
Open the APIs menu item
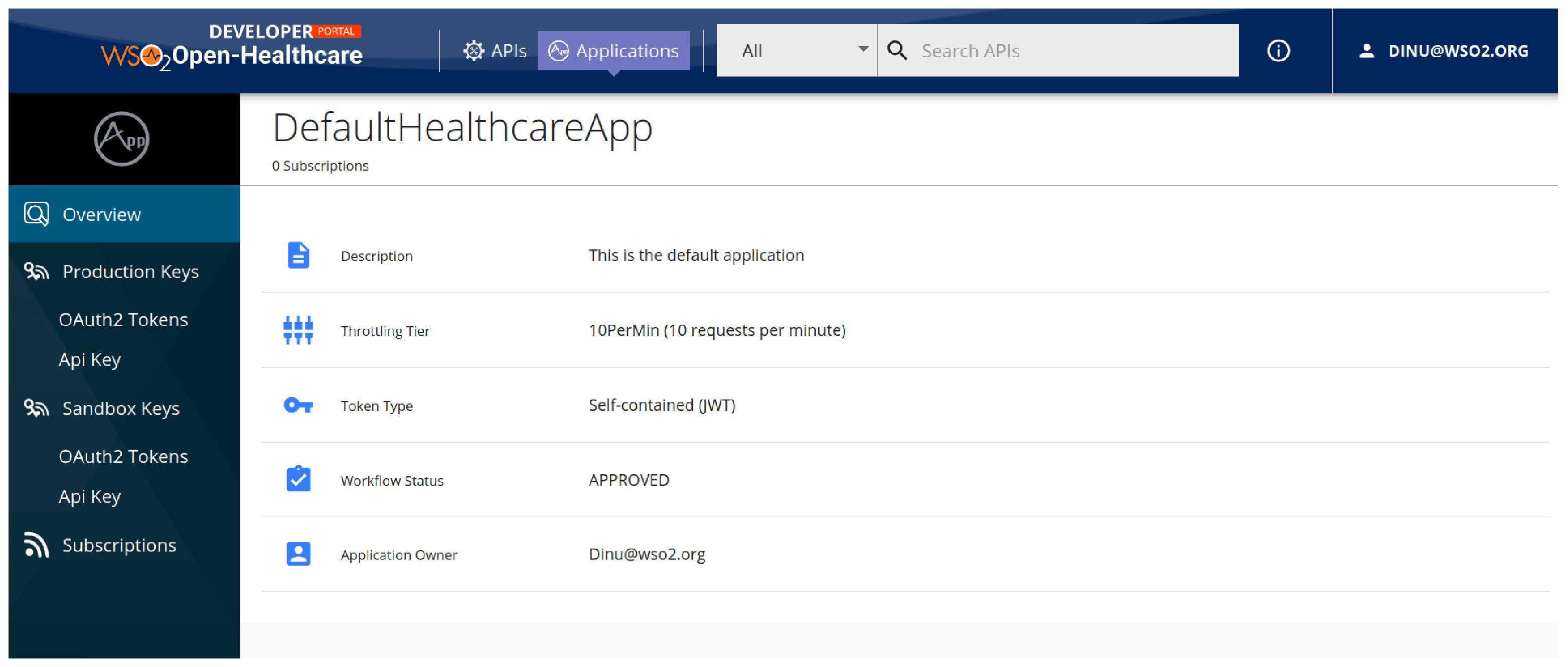[495, 51]
